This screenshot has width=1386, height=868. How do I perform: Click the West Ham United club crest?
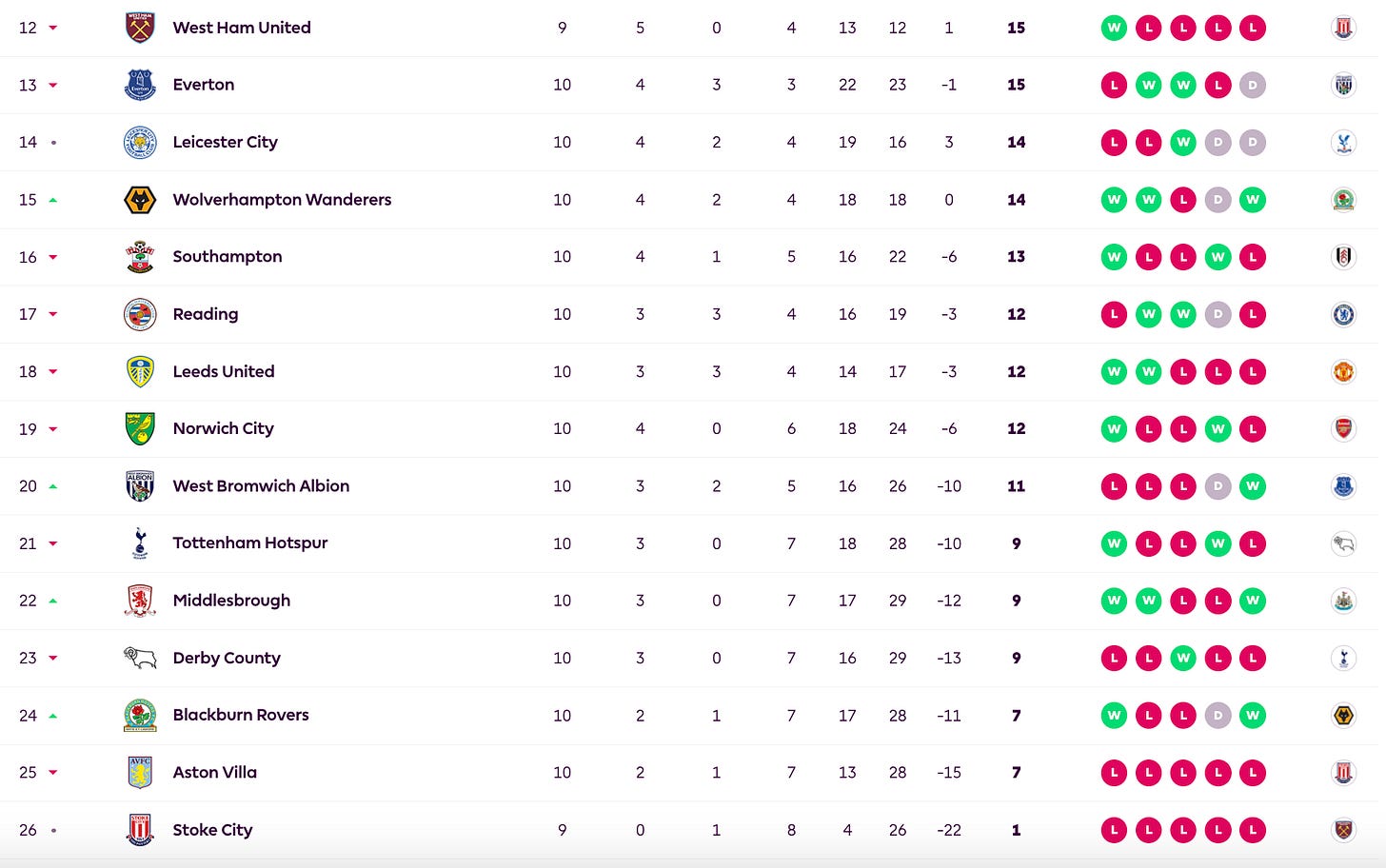tap(140, 28)
